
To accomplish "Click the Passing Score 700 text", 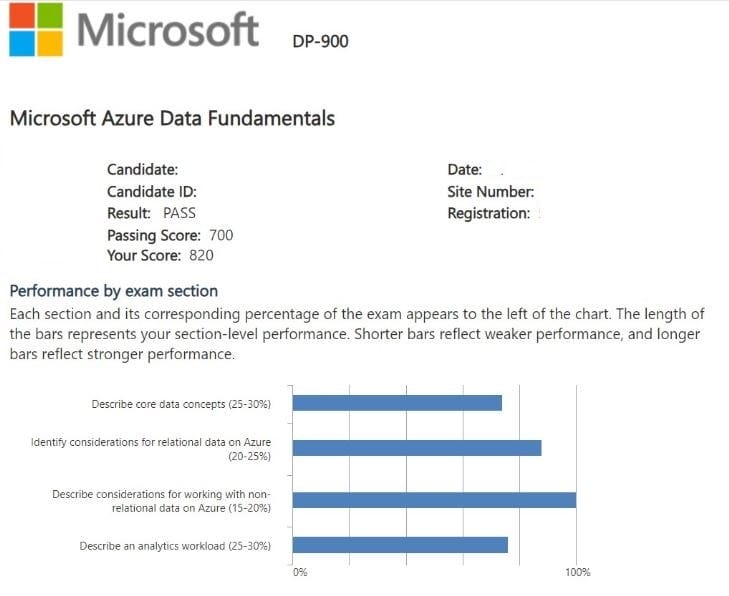I will pyautogui.click(x=170, y=235).
